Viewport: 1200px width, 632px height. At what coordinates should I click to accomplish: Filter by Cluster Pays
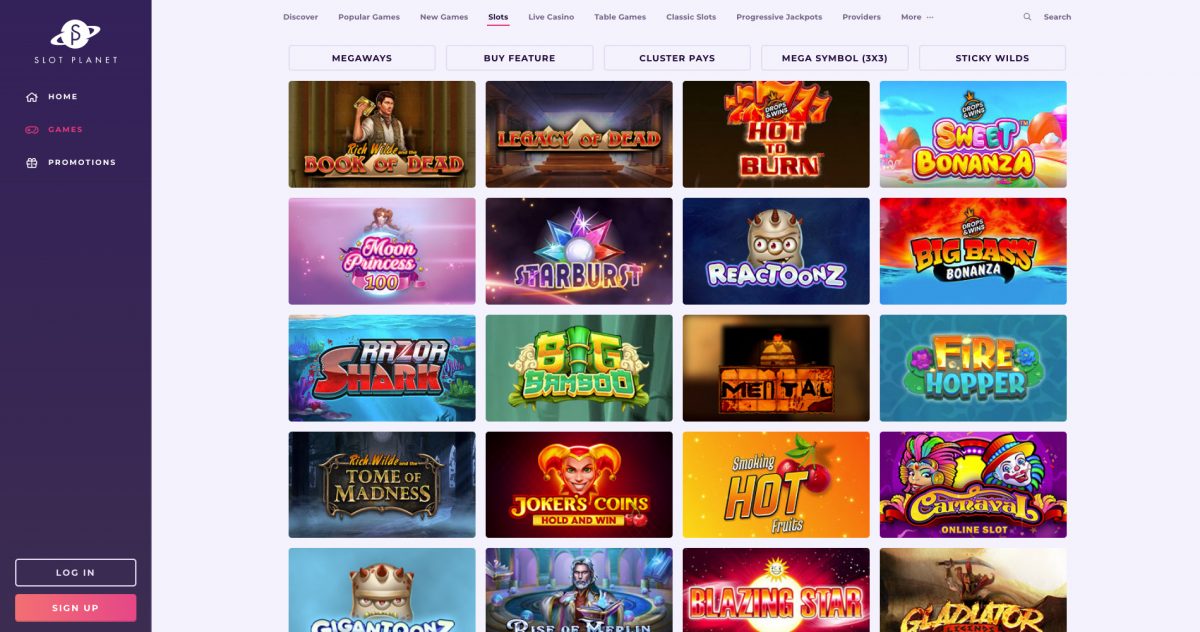(x=677, y=58)
